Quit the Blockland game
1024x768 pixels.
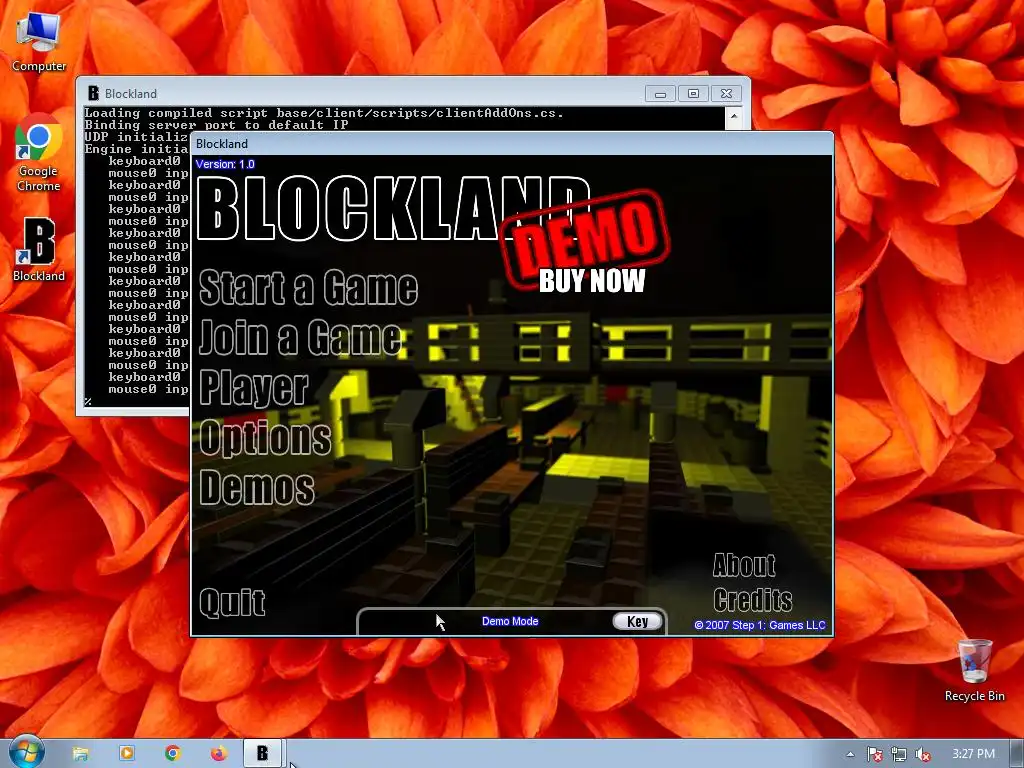pyautogui.click(x=232, y=601)
